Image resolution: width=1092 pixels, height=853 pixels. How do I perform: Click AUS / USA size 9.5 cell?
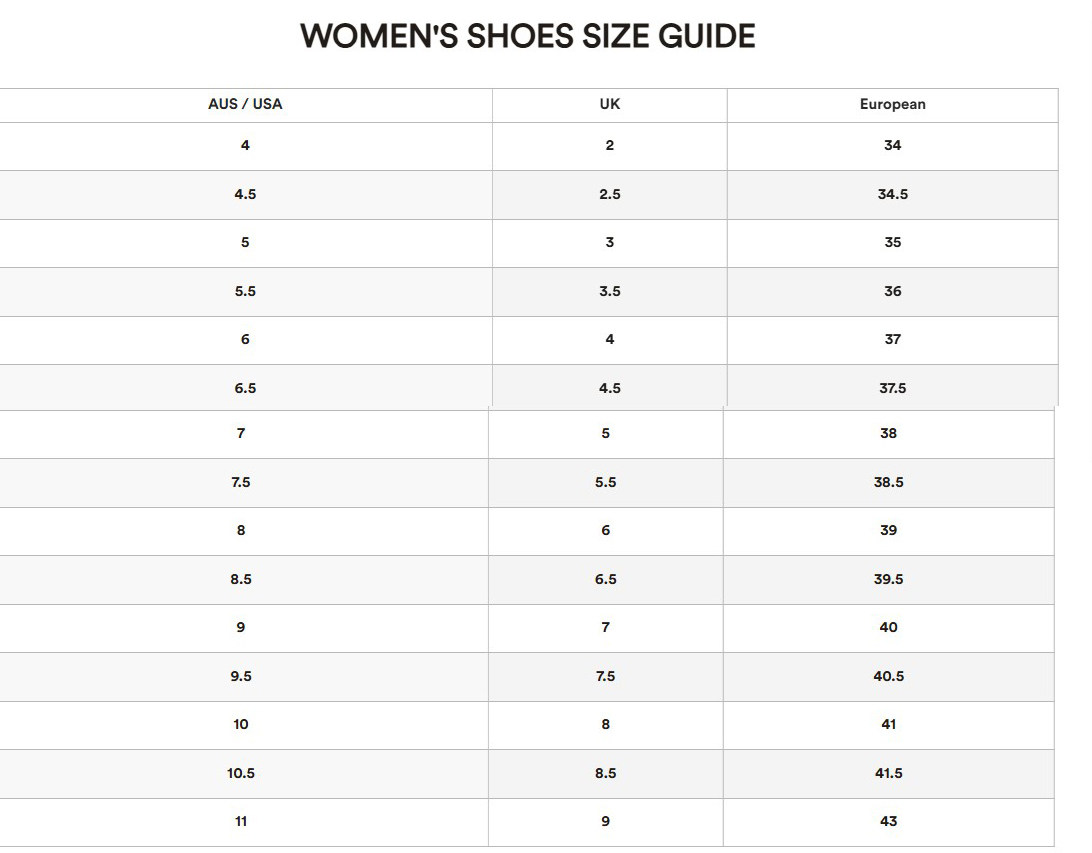click(241, 676)
